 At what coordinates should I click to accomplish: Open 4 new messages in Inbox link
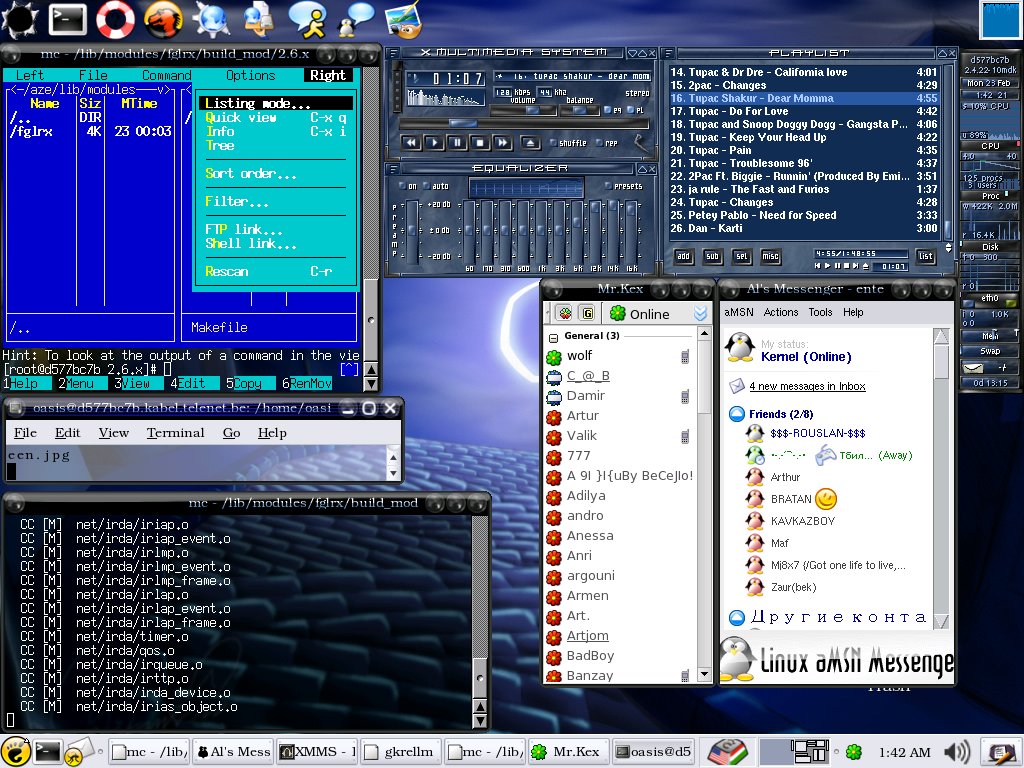click(807, 386)
